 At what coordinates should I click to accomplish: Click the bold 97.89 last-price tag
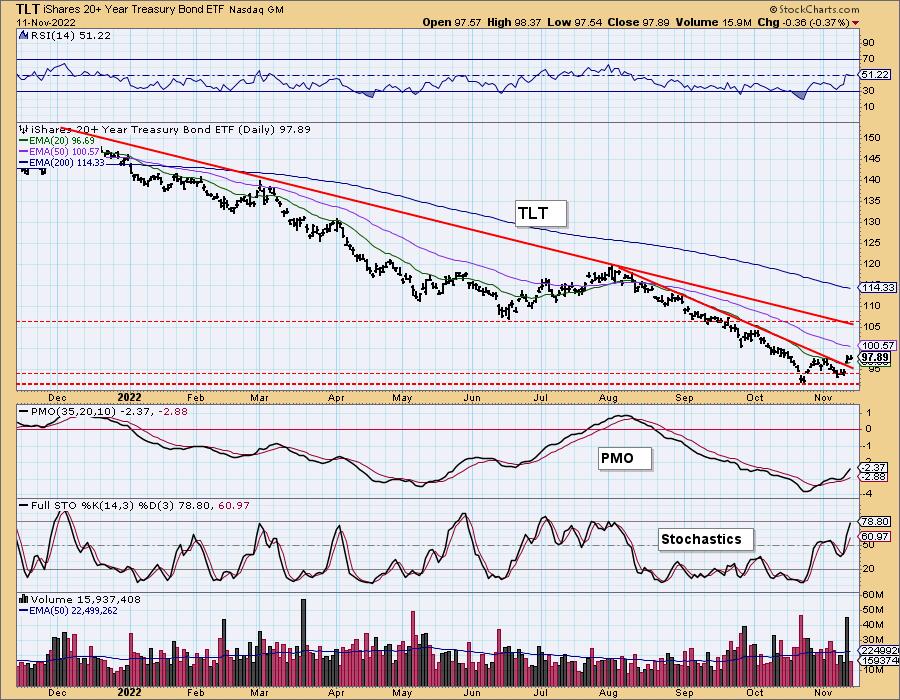click(876, 357)
